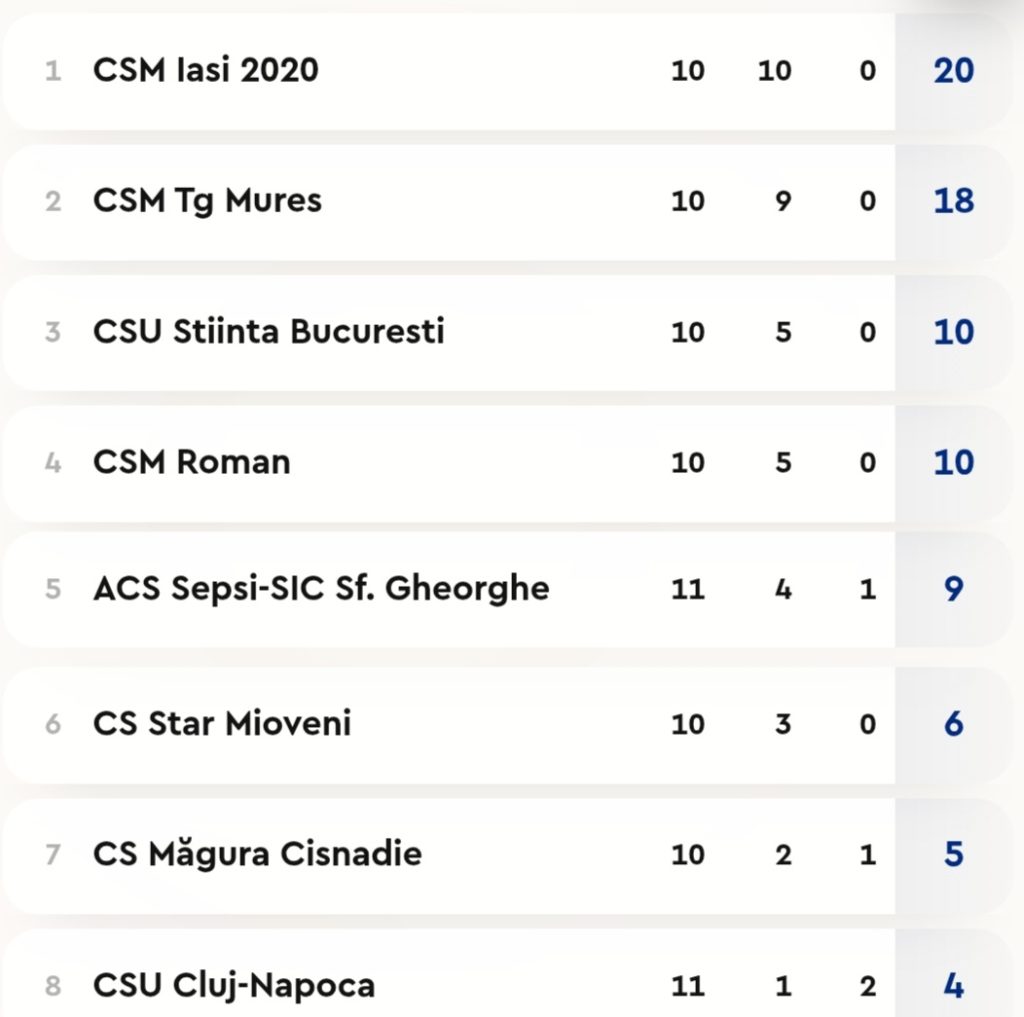1024x1017 pixels.
Task: Select CSM Tg Mures team name
Action: [x=207, y=201]
